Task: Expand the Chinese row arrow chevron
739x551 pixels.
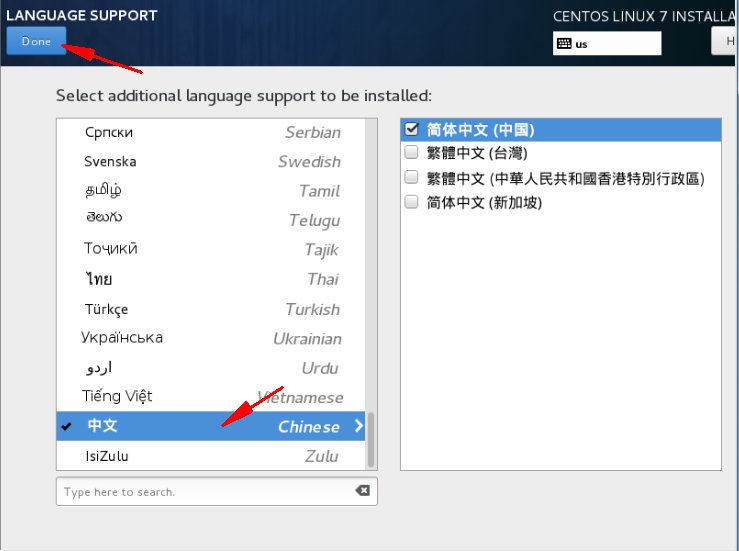Action: 359,426
